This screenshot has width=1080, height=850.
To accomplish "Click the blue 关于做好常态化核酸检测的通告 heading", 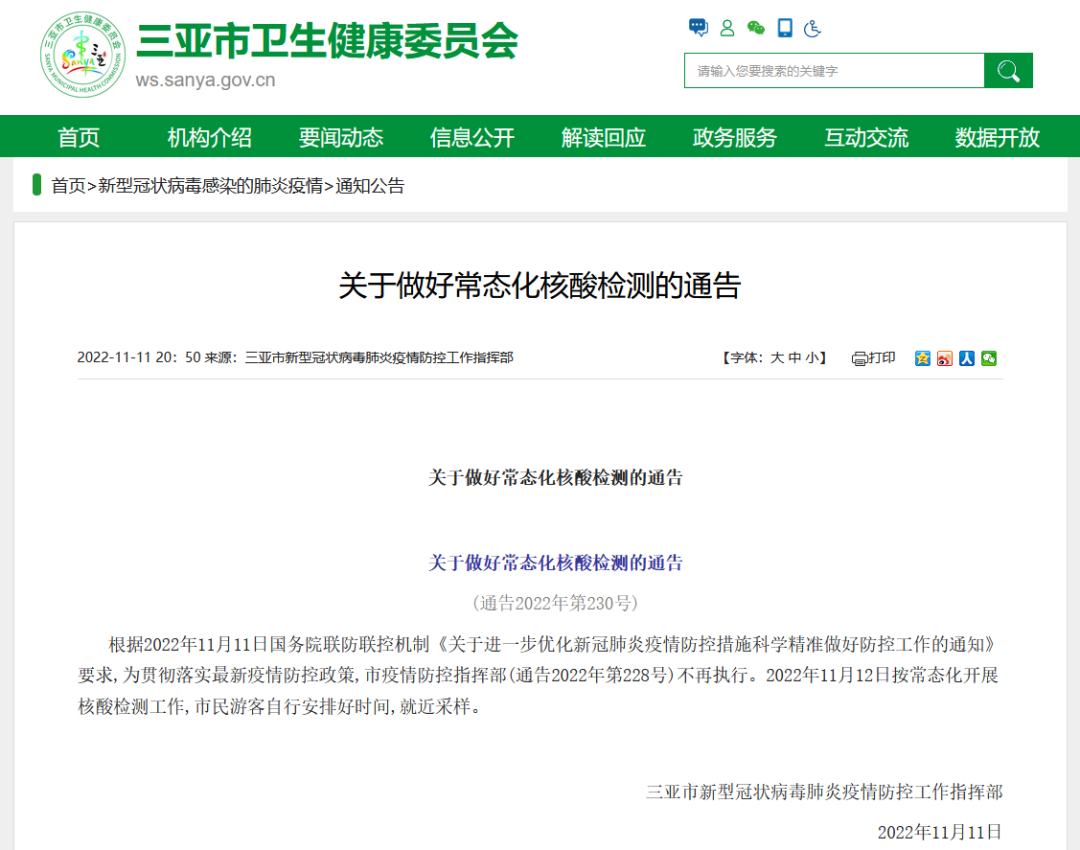I will coord(555,562).
